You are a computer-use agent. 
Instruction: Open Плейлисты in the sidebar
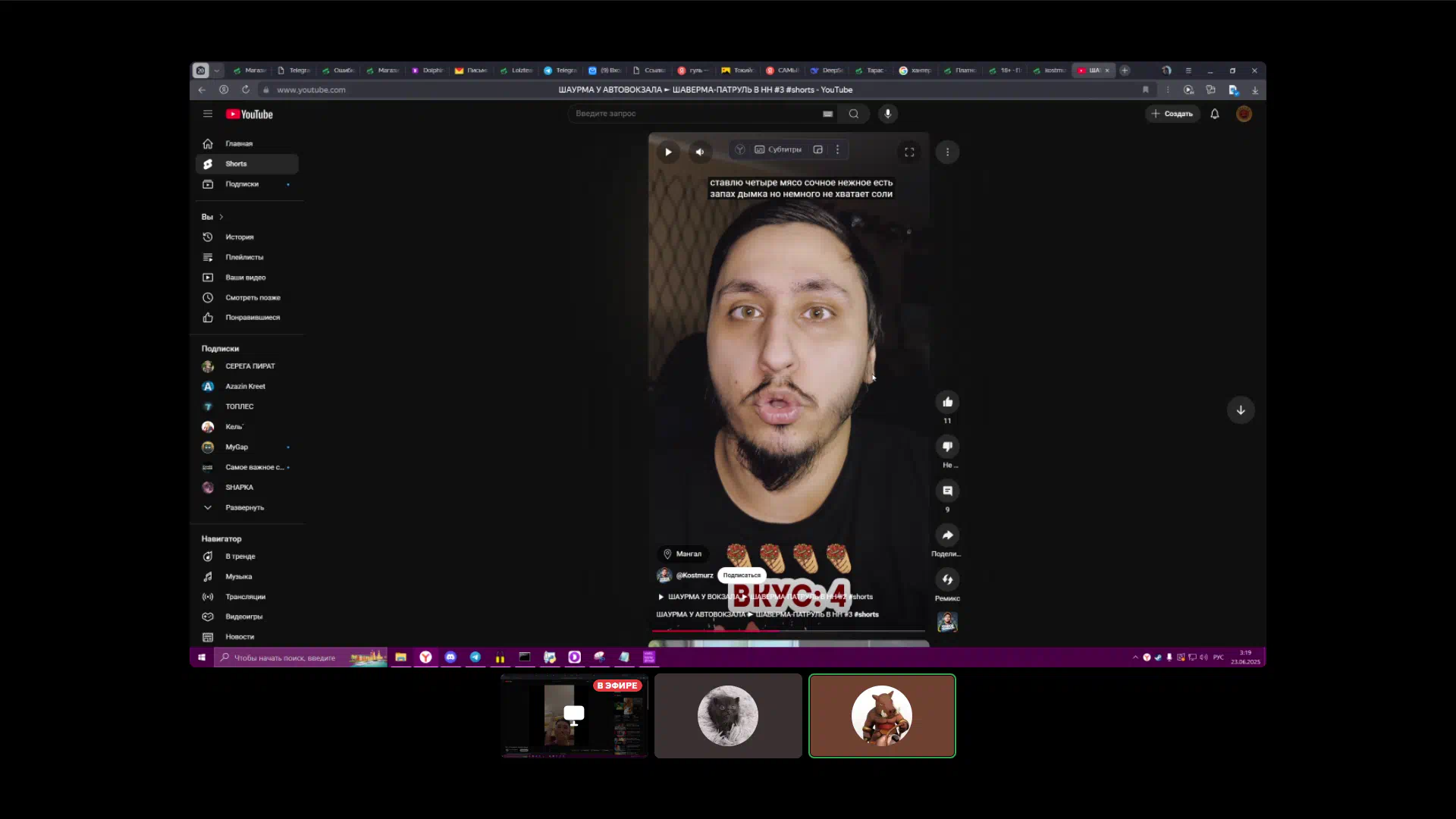pyautogui.click(x=247, y=257)
